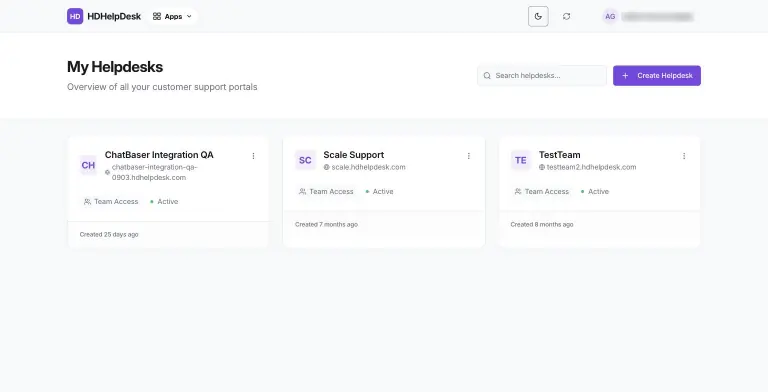Click Active status on TestTeam card

[x=595, y=192]
